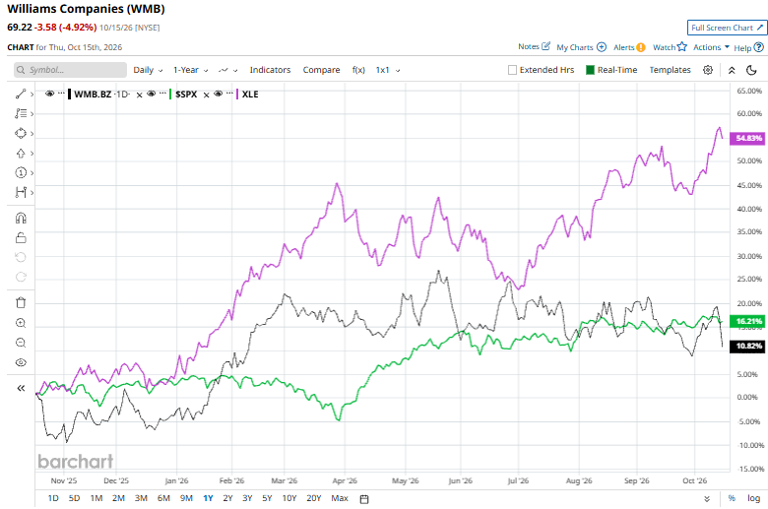Select the shapes drawing tool
The width and height of the screenshot is (768, 509).
pyautogui.click(x=21, y=133)
